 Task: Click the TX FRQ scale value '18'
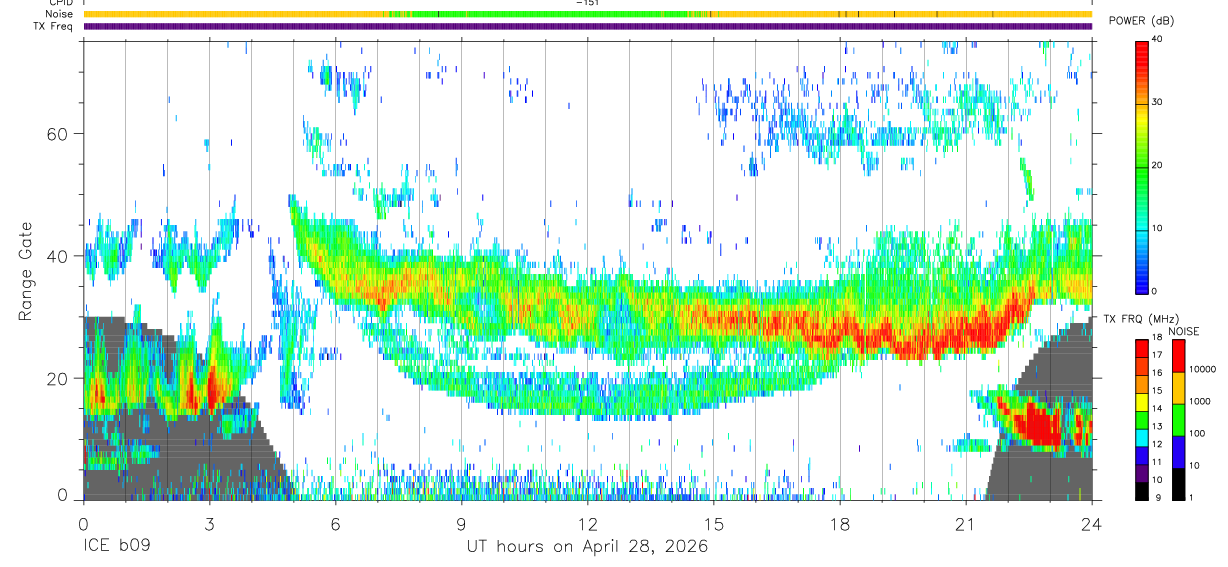click(x=1158, y=340)
